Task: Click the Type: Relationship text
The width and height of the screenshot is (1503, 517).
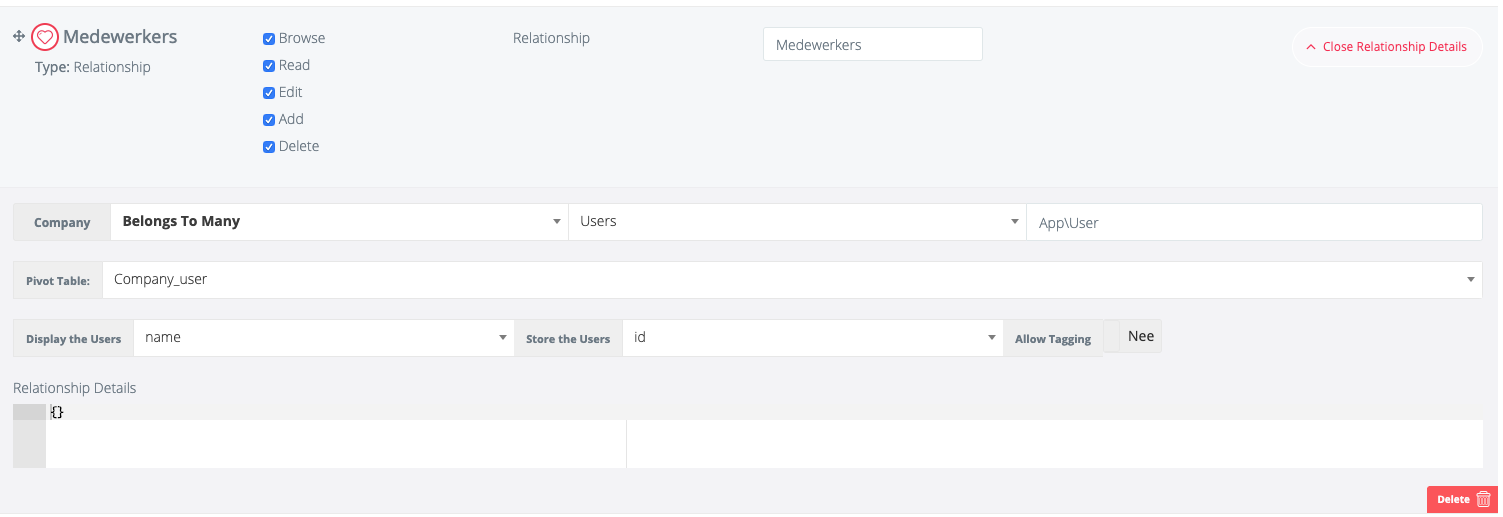Action: click(93, 67)
